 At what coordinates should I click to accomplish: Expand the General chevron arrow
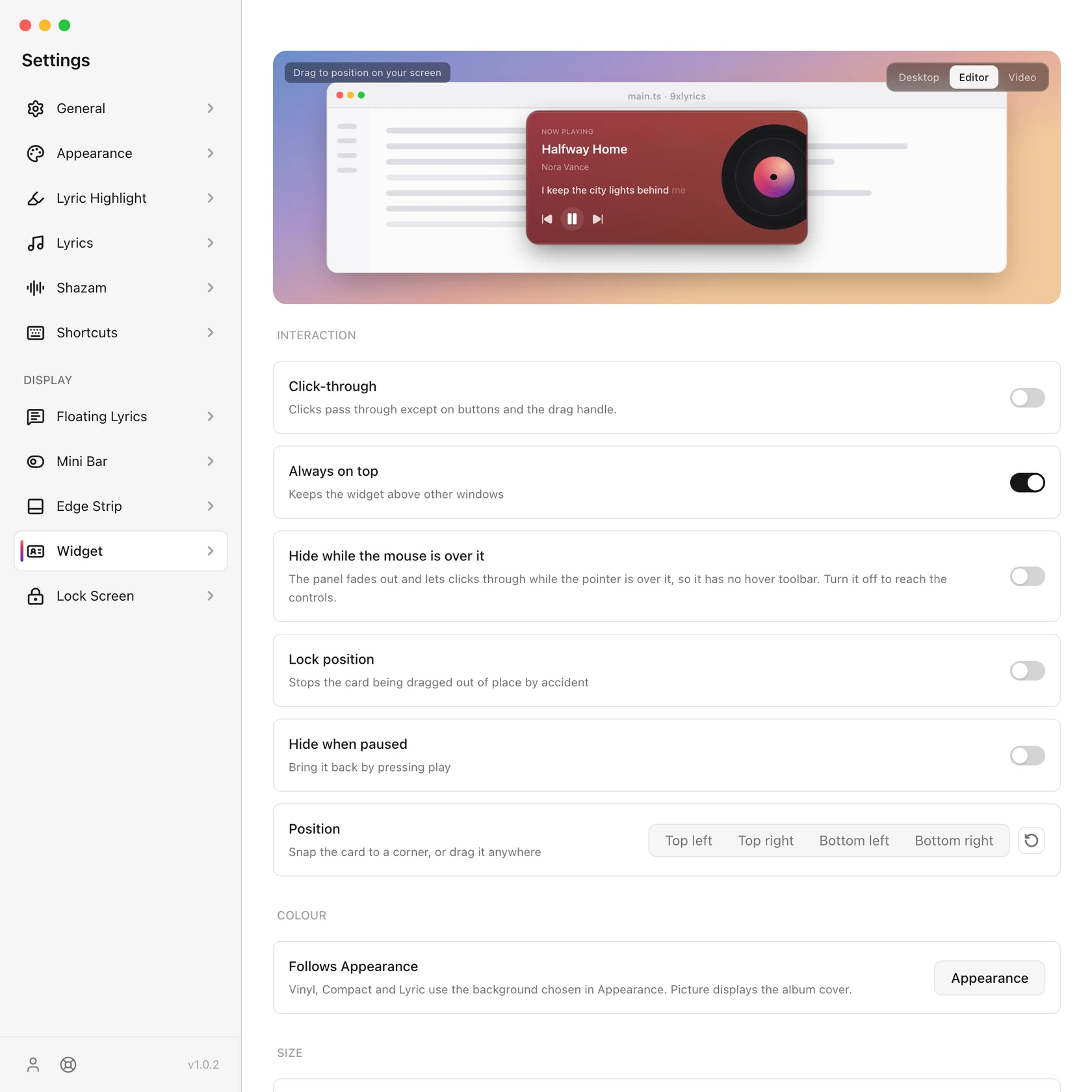[211, 109]
